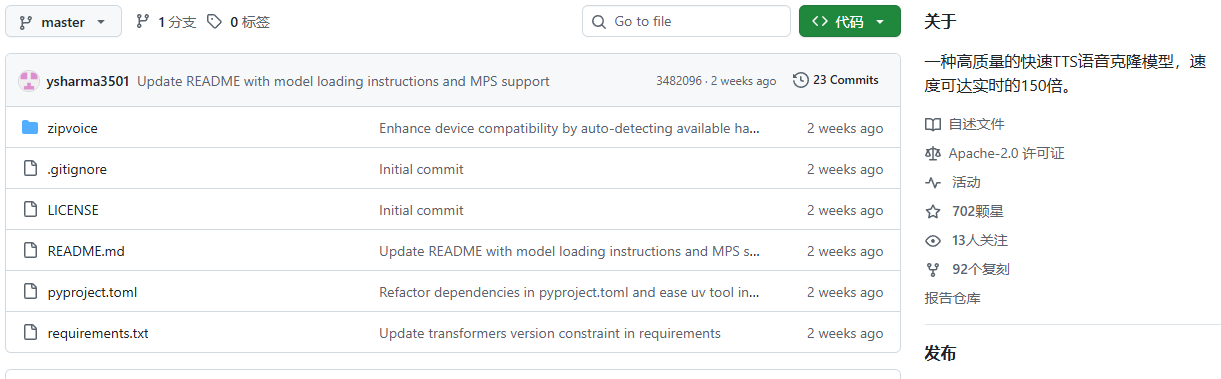The width and height of the screenshot is (1221, 379).
Task: Click the README.md file icon
Action: (30, 251)
